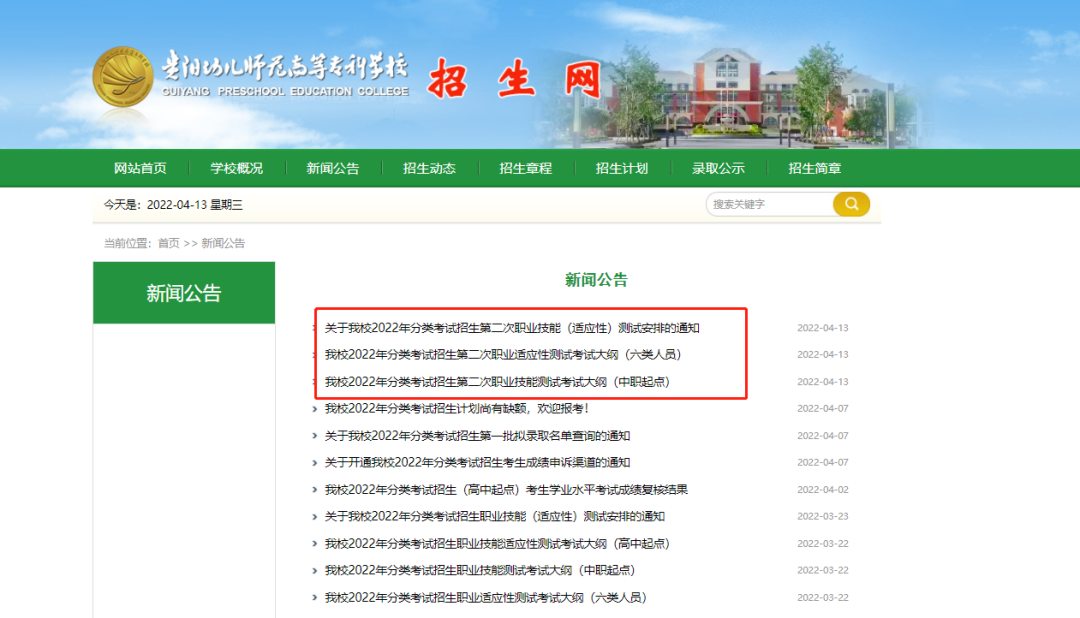Click the 新闻公告 green sidebar header
Viewport: 1080px width, 618px height.
[184, 293]
